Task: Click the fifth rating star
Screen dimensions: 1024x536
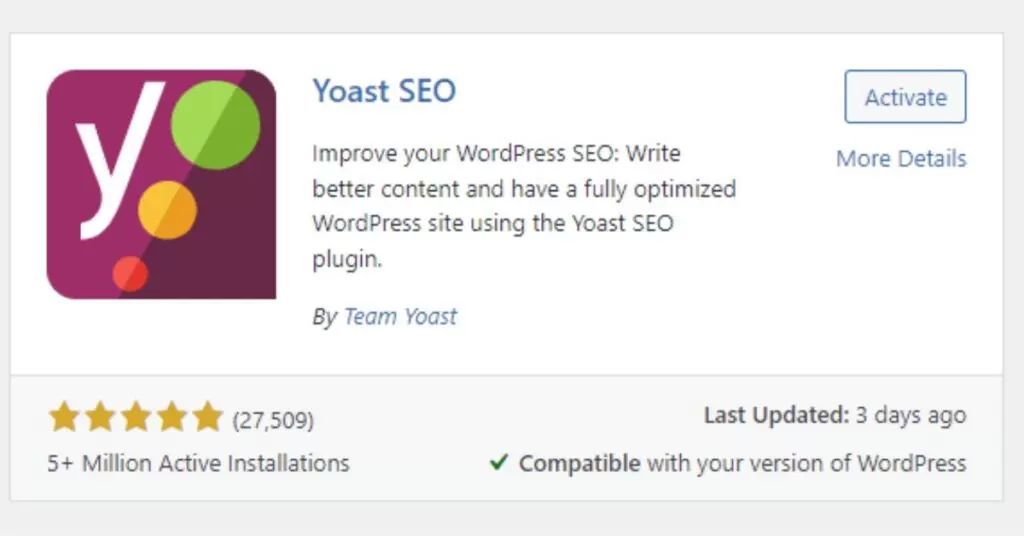Action: (x=208, y=417)
